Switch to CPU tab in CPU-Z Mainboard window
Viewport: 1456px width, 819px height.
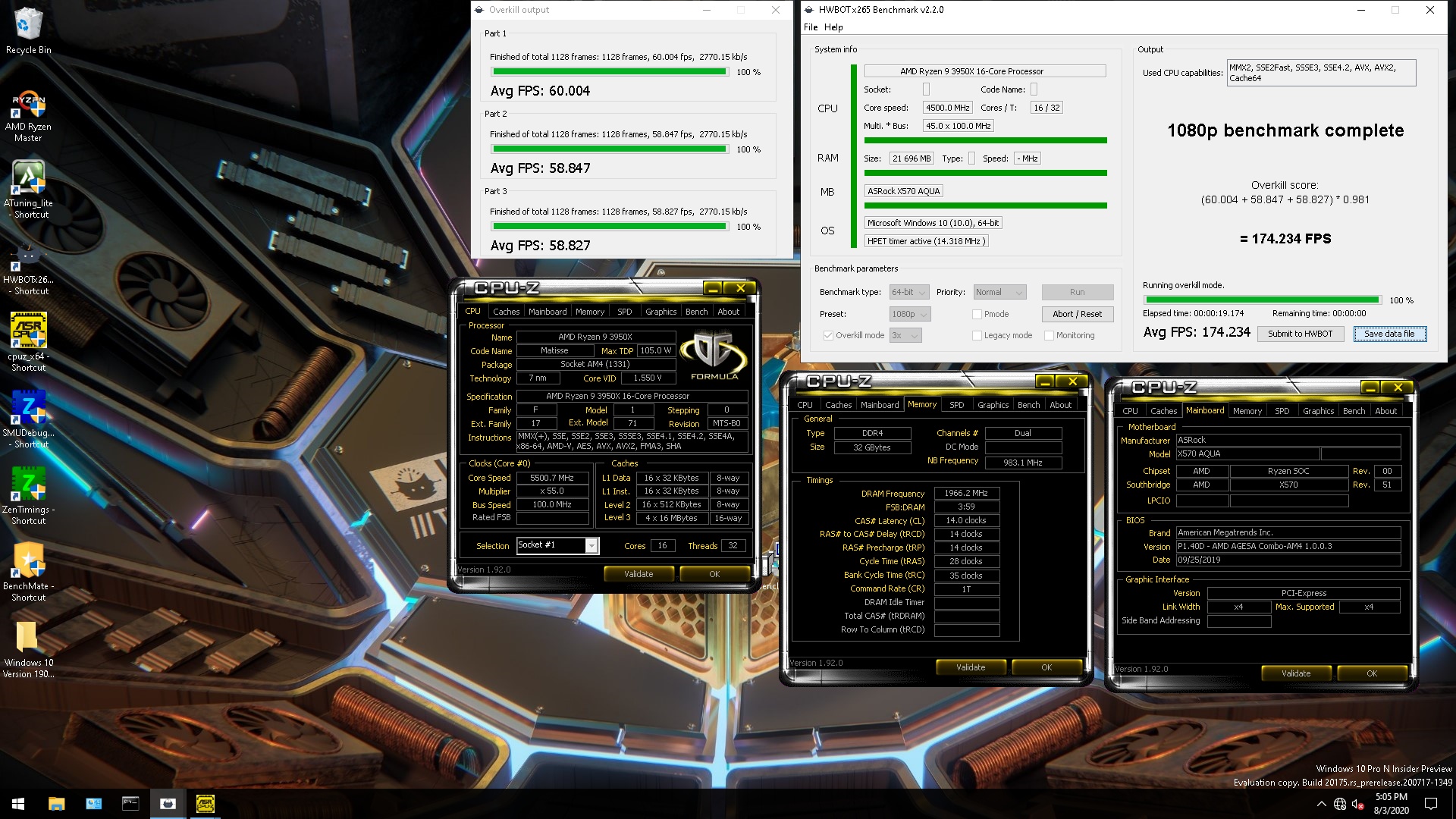(1130, 411)
